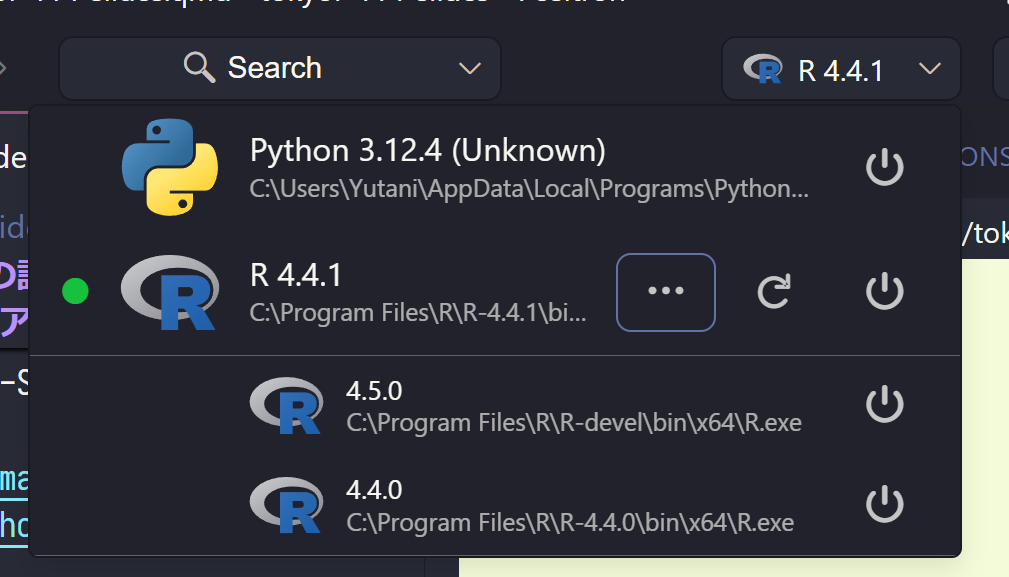Shut down the running R 4.4.1 session
The height and width of the screenshot is (577, 1009).
pos(884,292)
